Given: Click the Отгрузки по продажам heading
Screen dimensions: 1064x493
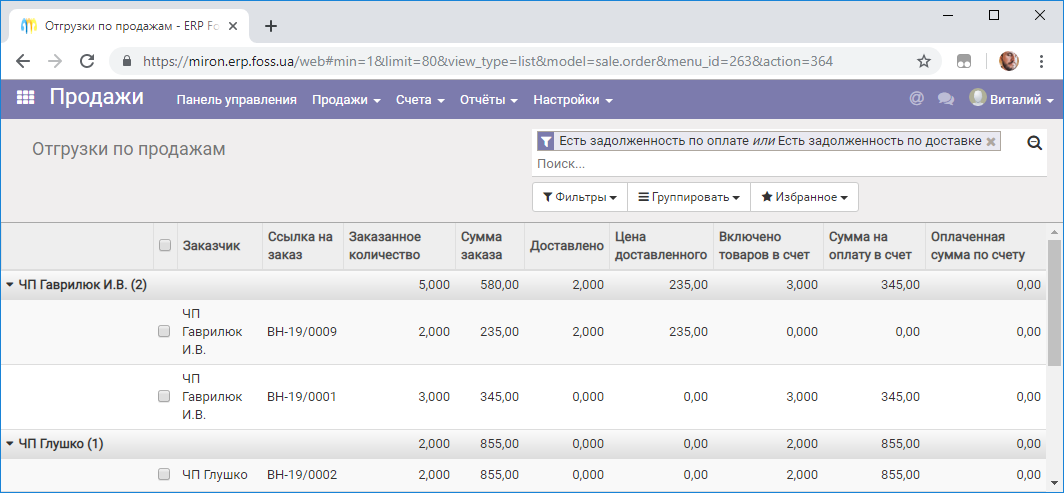Looking at the screenshot, I should [128, 149].
